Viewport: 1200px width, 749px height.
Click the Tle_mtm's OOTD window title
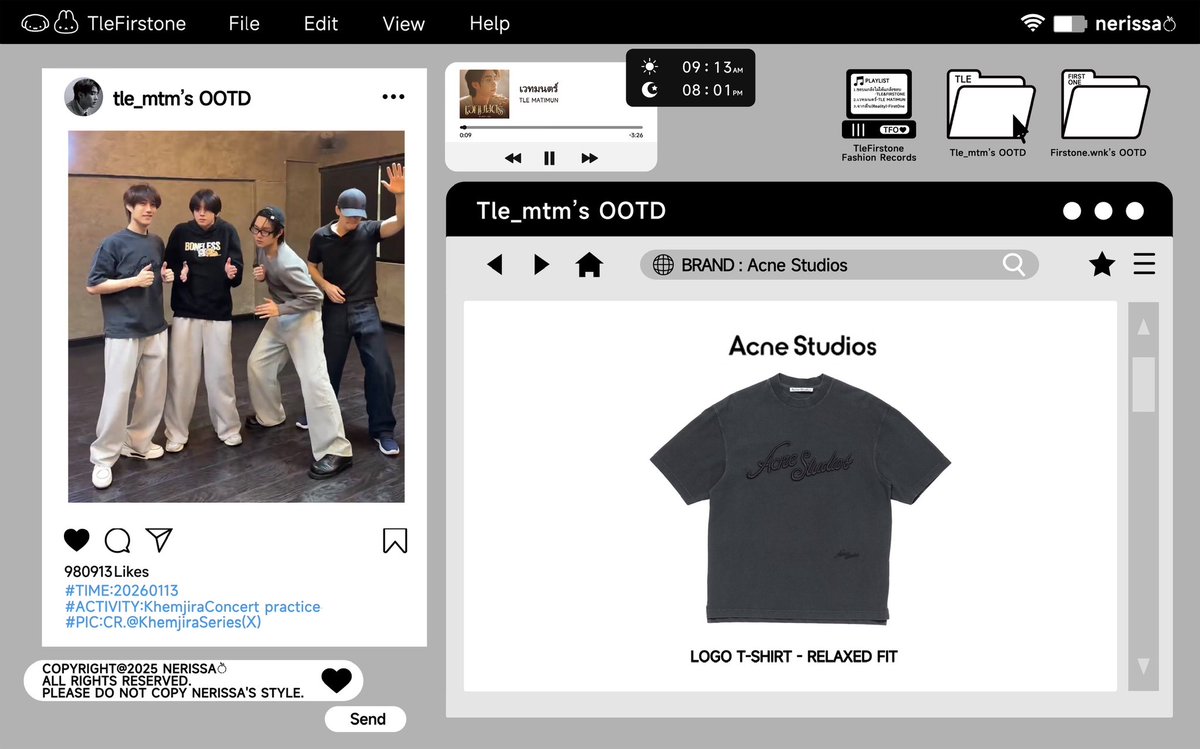[x=571, y=211]
